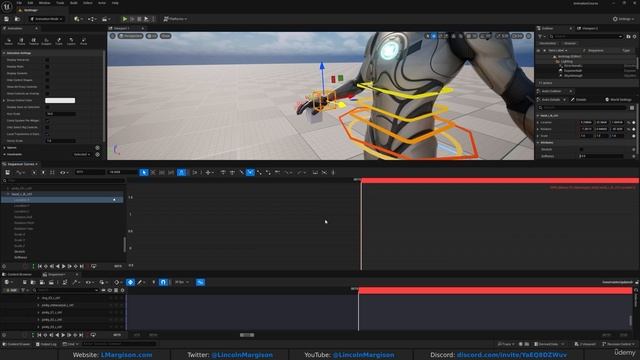Toggle the first Animation Settings checkbox
This screenshot has height=360, width=640.
pos(47,60)
